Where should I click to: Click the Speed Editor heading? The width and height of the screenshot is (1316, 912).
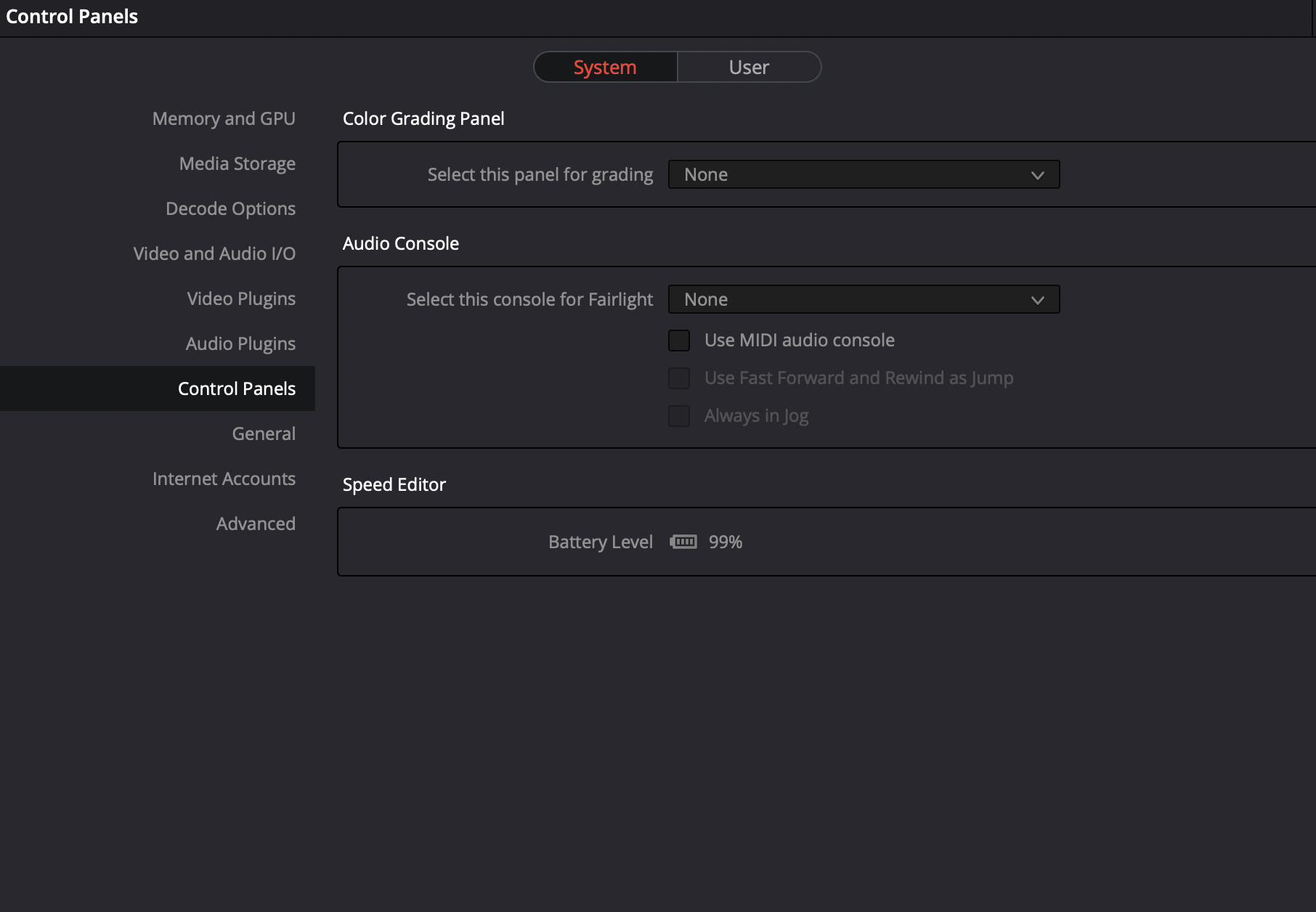pyautogui.click(x=394, y=484)
